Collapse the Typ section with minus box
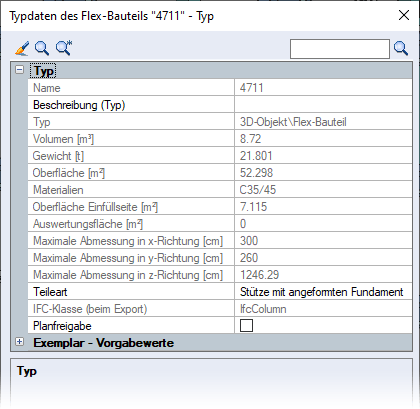This screenshot has width=420, height=409. [x=20, y=70]
